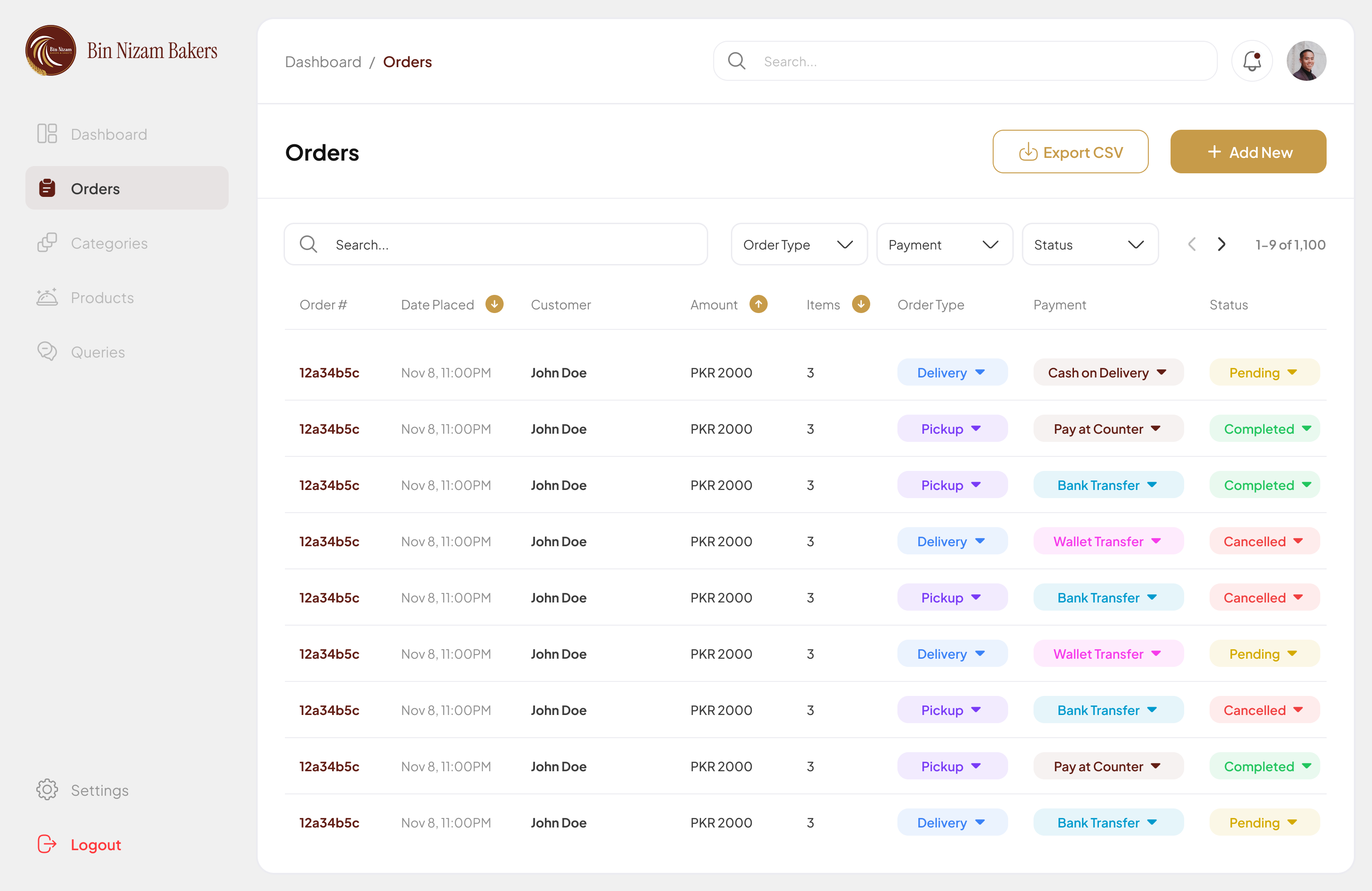Go to next page of orders

coord(1221,245)
